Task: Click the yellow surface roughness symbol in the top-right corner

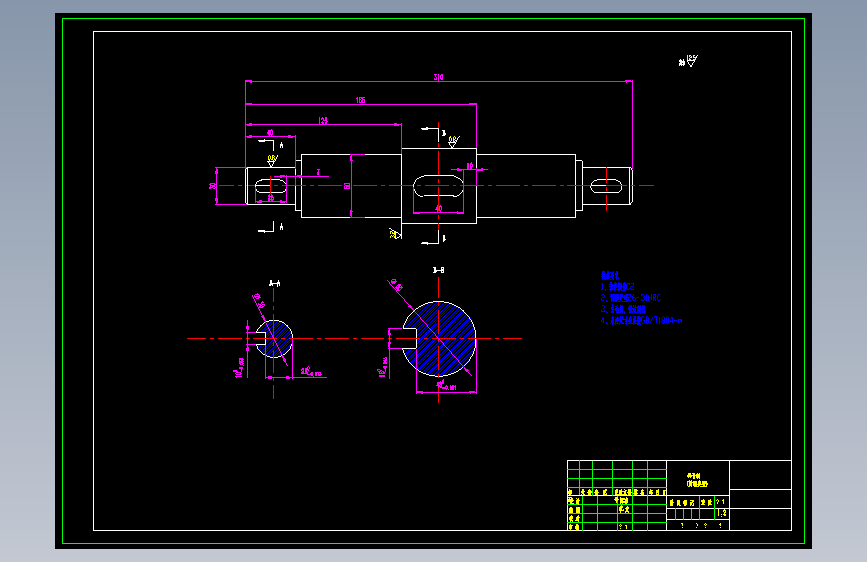Action: pyautogui.click(x=689, y=61)
